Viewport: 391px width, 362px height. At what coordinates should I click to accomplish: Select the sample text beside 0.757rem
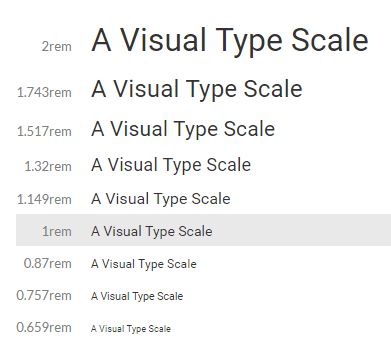[x=137, y=296]
